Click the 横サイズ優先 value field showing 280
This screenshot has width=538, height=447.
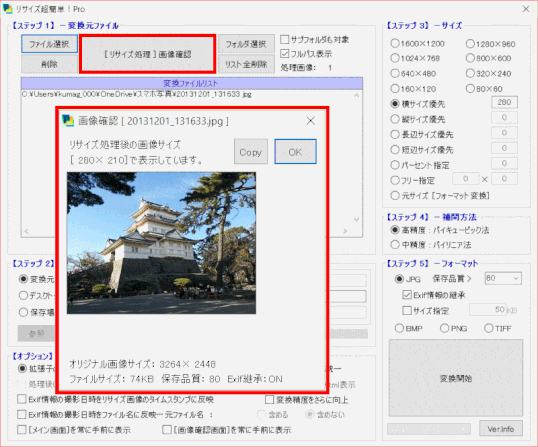[x=504, y=102]
